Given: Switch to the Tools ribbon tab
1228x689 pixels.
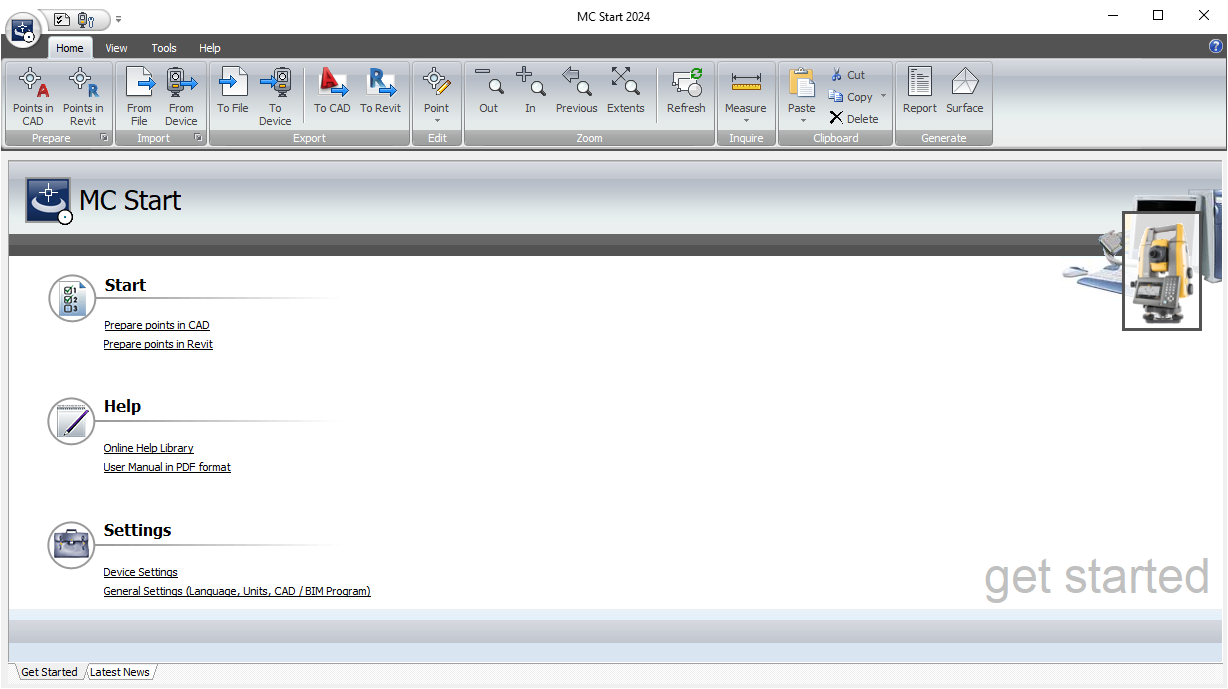Looking at the screenshot, I should coord(164,48).
